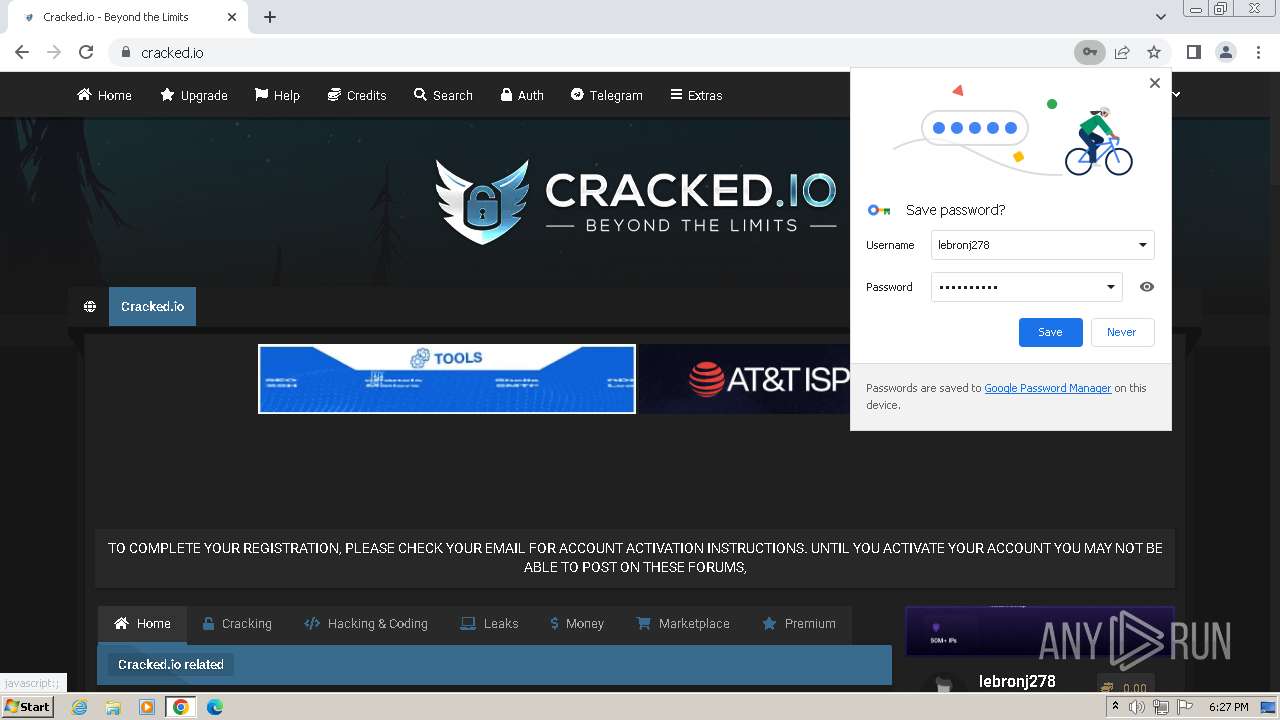
Task: Click the credits 0.00 balance
Action: point(1124,688)
